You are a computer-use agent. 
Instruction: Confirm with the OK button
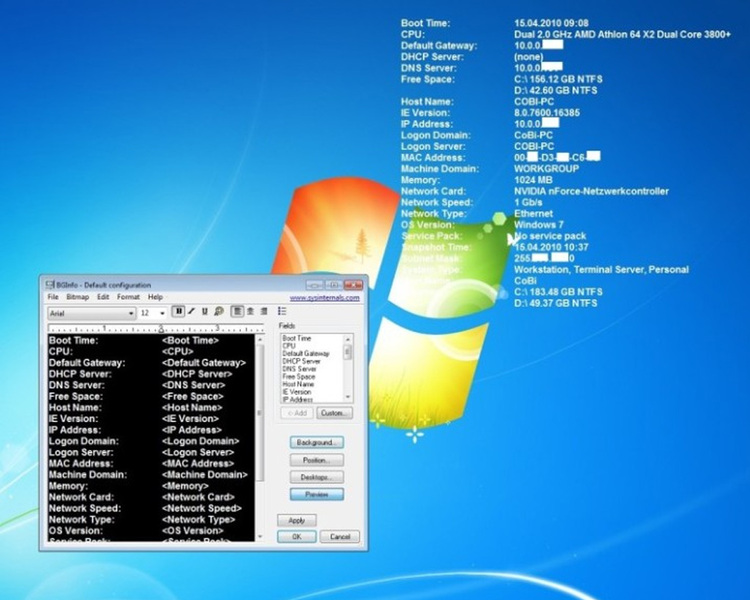click(x=297, y=537)
